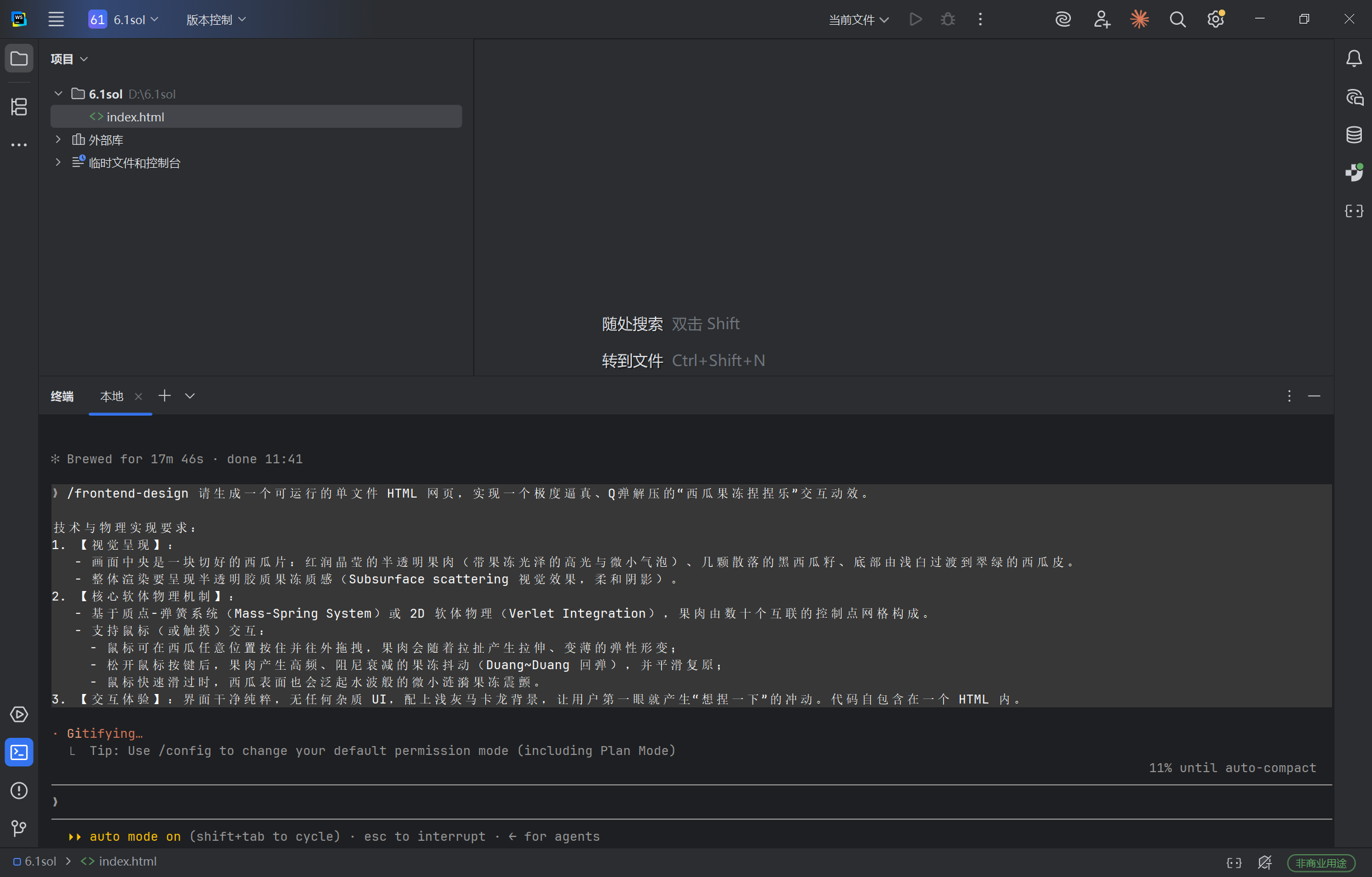The width and height of the screenshot is (1372, 877).
Task: Select index.html in project tree
Action: click(256, 116)
